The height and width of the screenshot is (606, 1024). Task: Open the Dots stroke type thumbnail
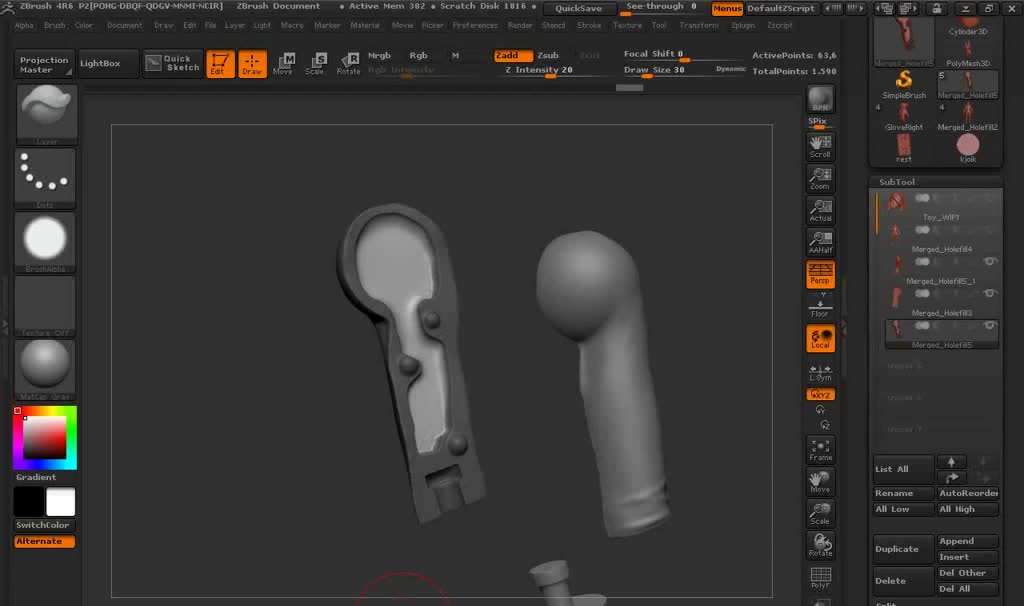coord(45,178)
